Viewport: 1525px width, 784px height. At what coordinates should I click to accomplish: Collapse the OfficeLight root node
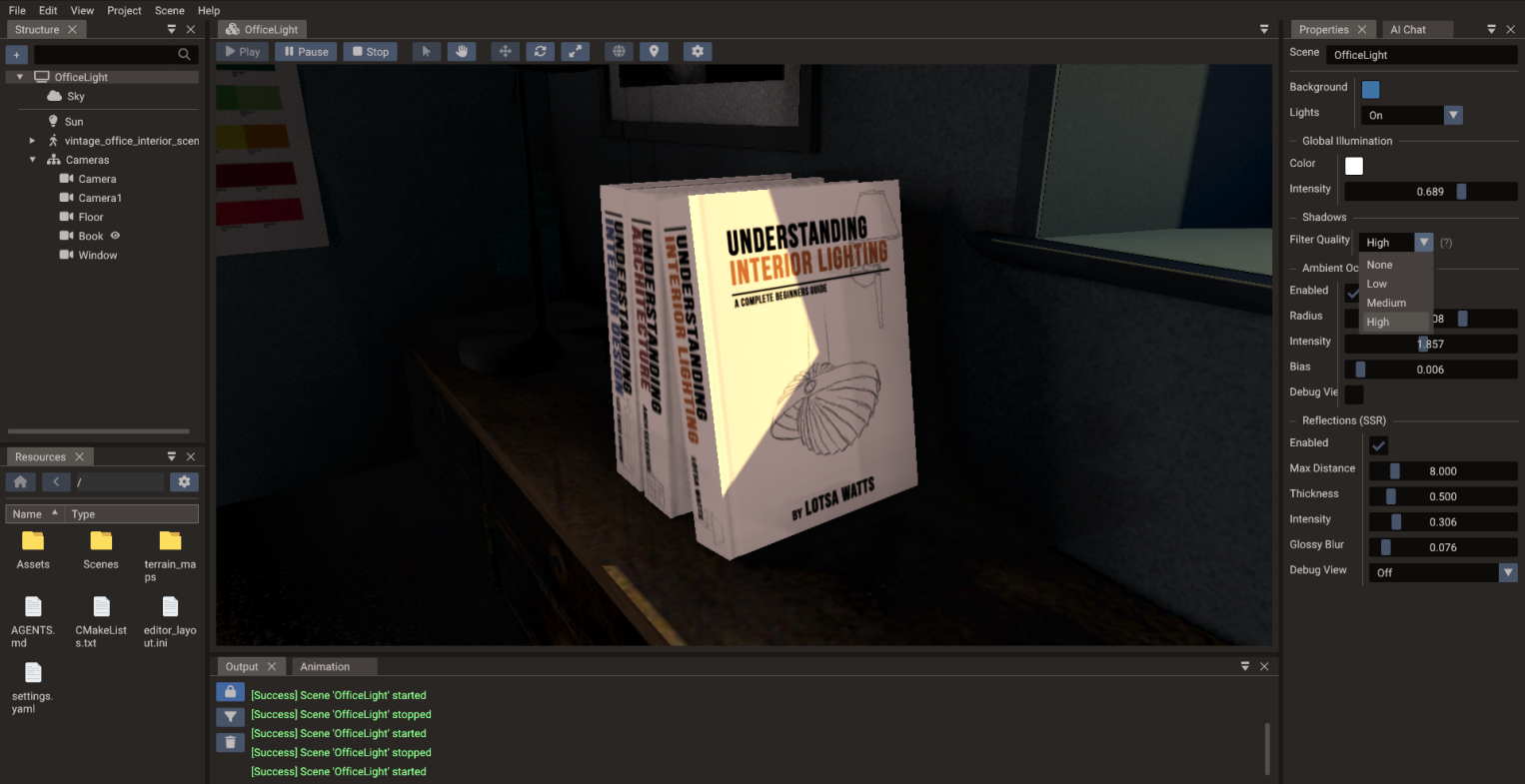(19, 77)
